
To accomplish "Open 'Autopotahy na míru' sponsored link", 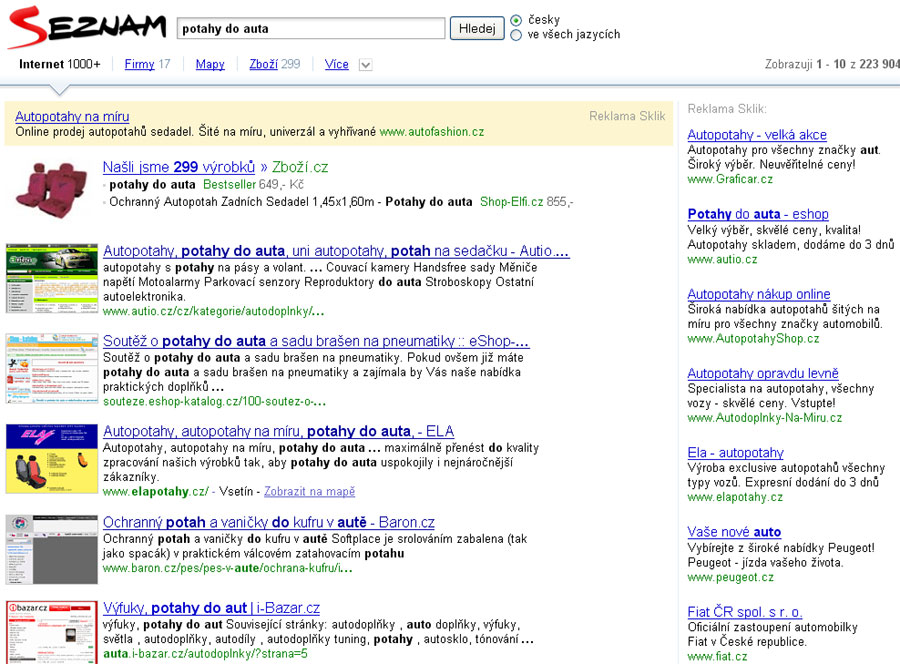I will [x=72, y=117].
